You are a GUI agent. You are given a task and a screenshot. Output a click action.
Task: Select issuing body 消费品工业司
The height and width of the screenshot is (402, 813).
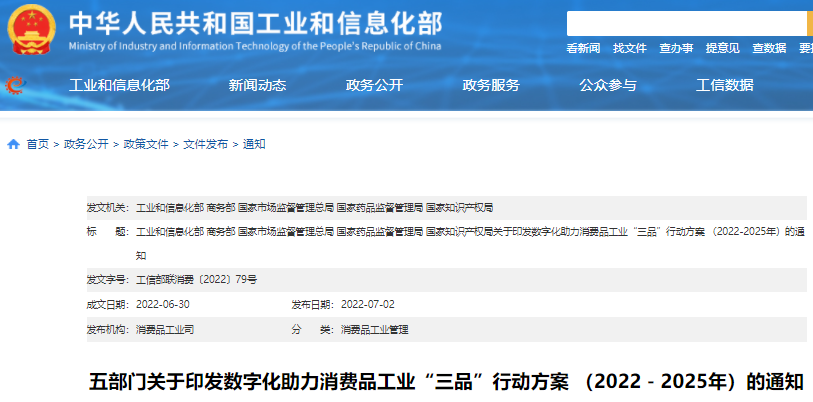pos(165,329)
